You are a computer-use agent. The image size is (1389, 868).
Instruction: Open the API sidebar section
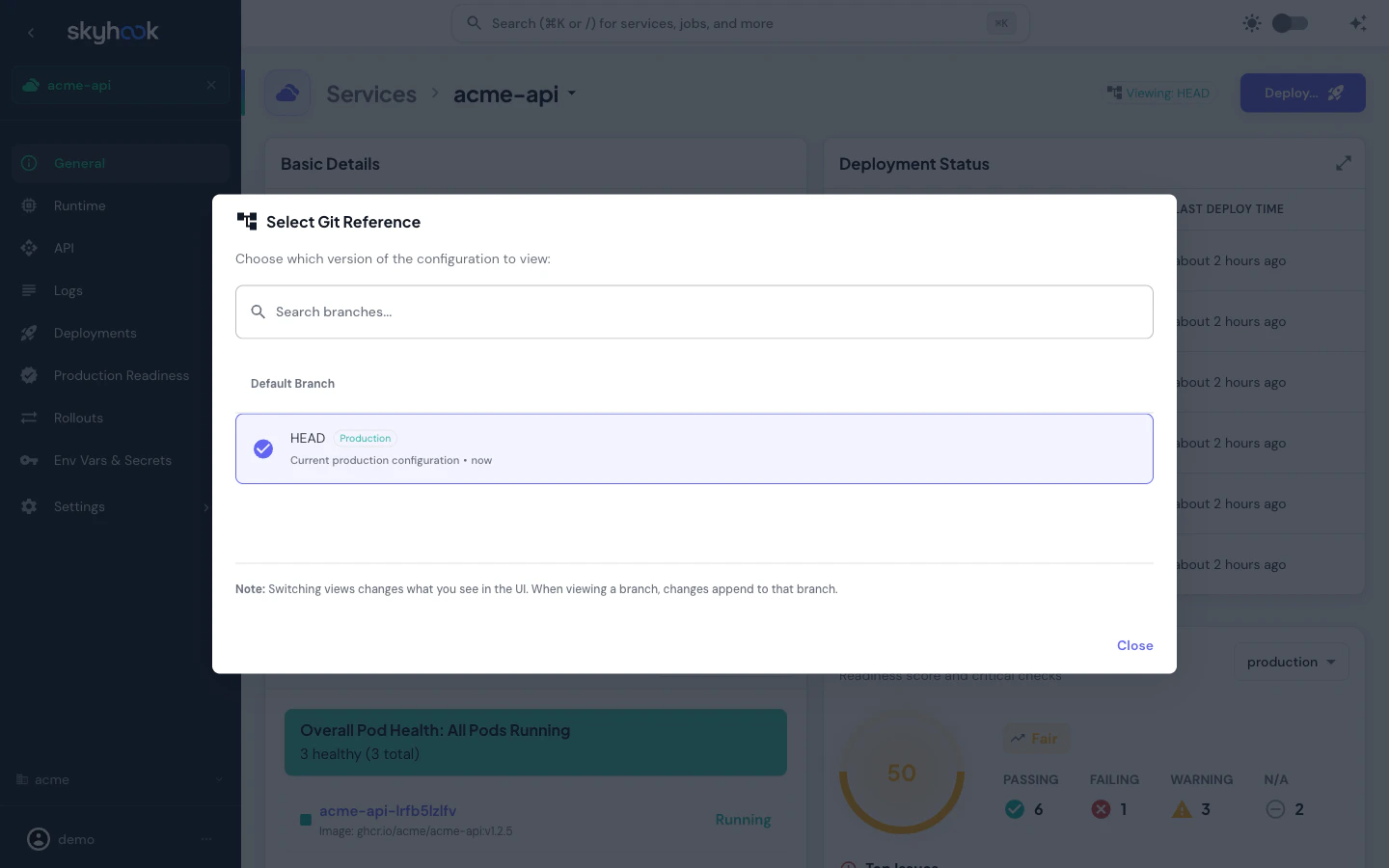(x=120, y=248)
